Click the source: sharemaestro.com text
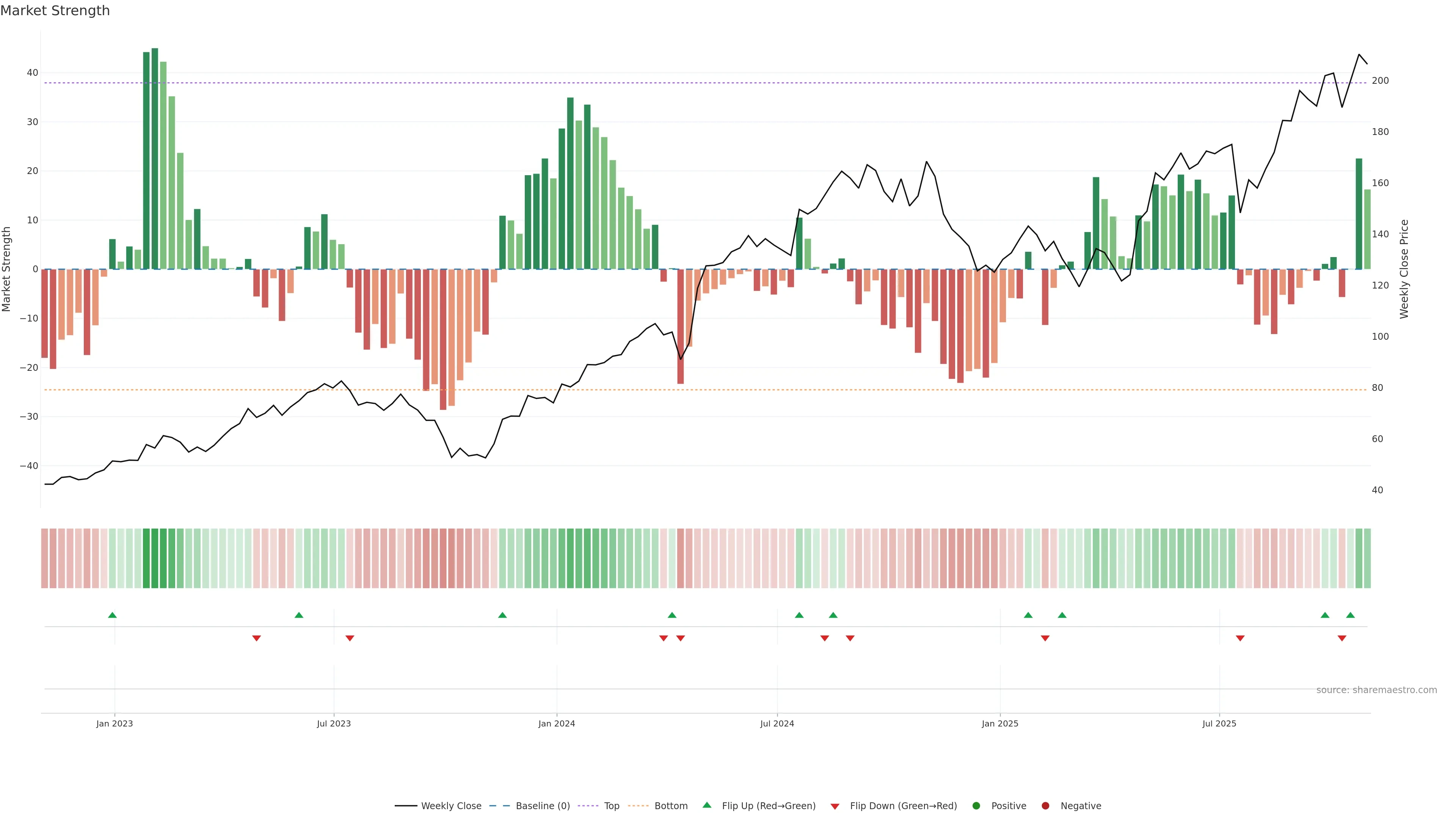The image size is (1456, 819). tap(1376, 690)
